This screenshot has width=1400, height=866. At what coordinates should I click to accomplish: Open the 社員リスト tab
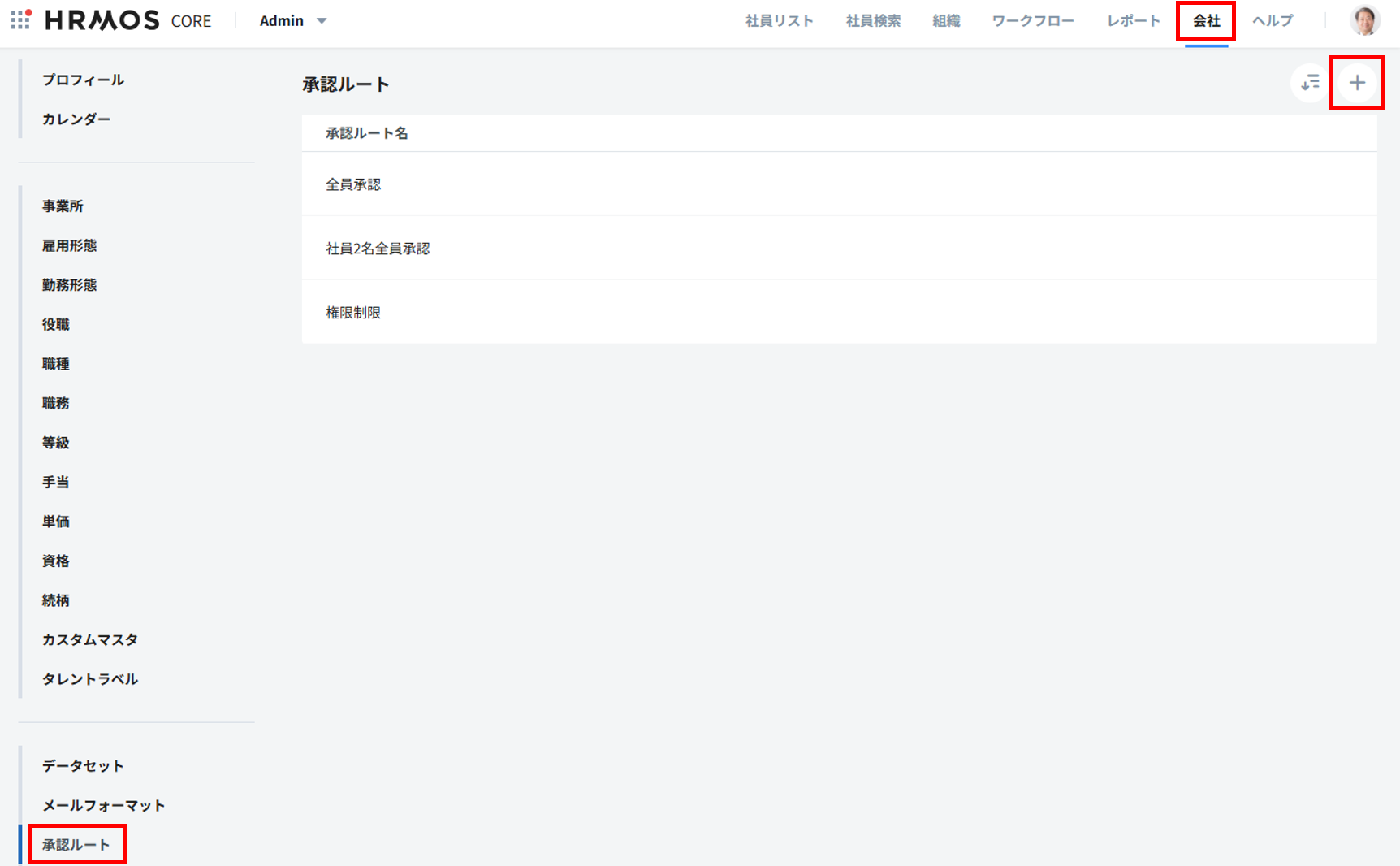pos(779,21)
